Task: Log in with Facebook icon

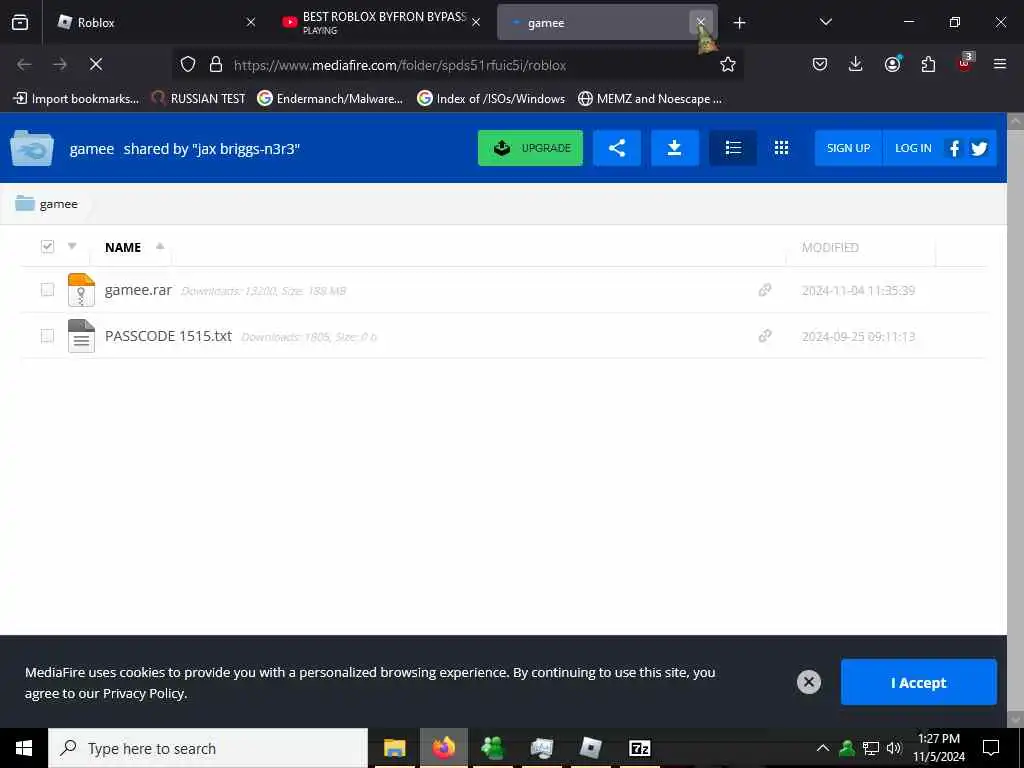Action: (x=954, y=148)
